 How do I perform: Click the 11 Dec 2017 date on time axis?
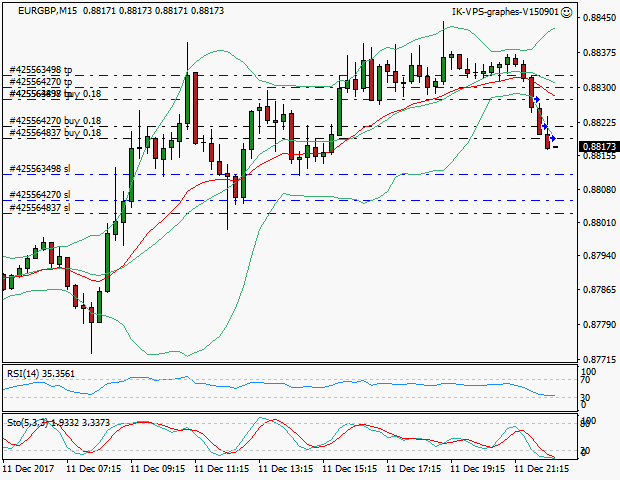(28, 467)
